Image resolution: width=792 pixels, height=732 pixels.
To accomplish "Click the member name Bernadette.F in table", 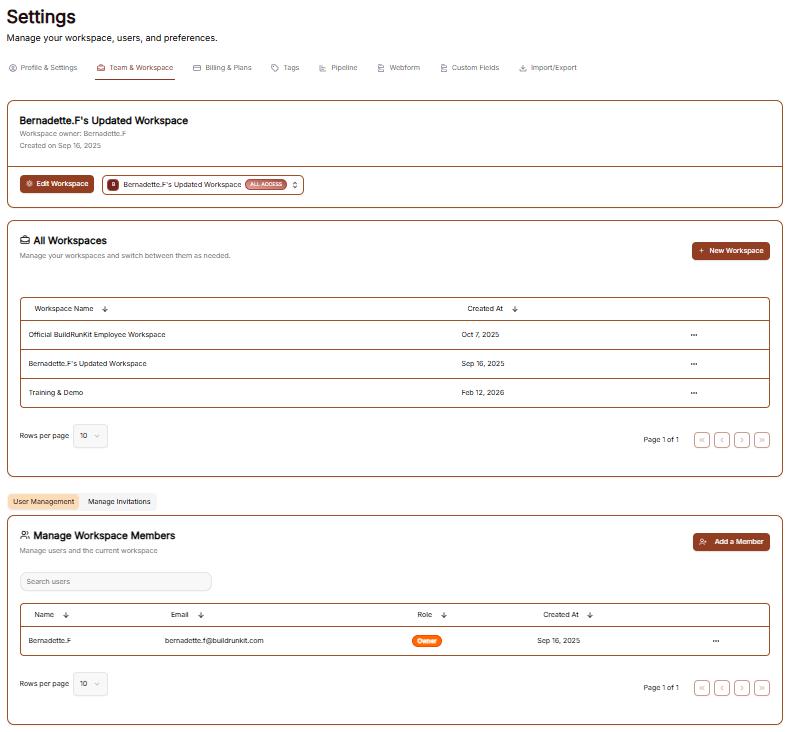I will pos(50,641).
